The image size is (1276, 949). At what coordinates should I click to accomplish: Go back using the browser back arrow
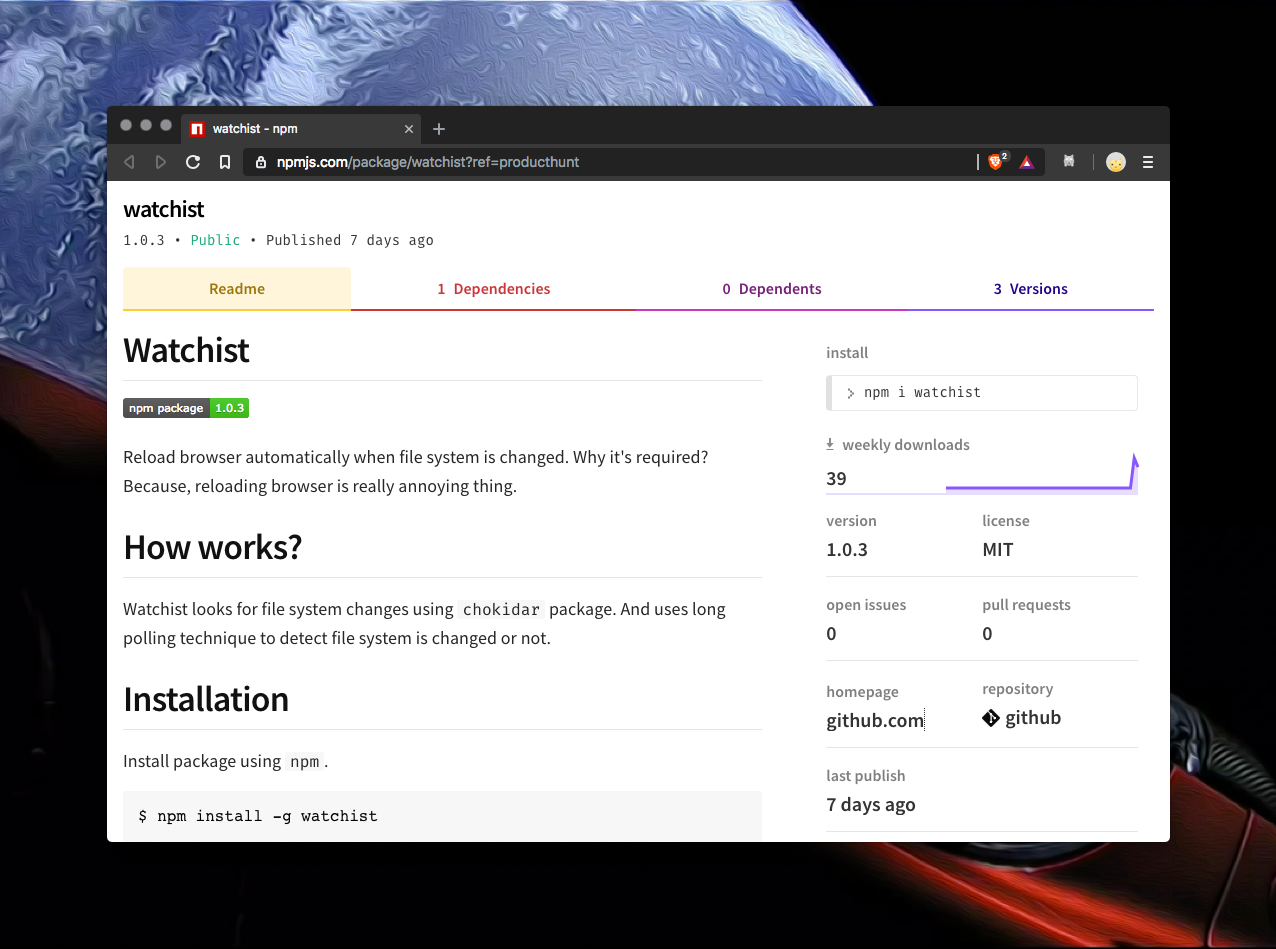tap(129, 162)
